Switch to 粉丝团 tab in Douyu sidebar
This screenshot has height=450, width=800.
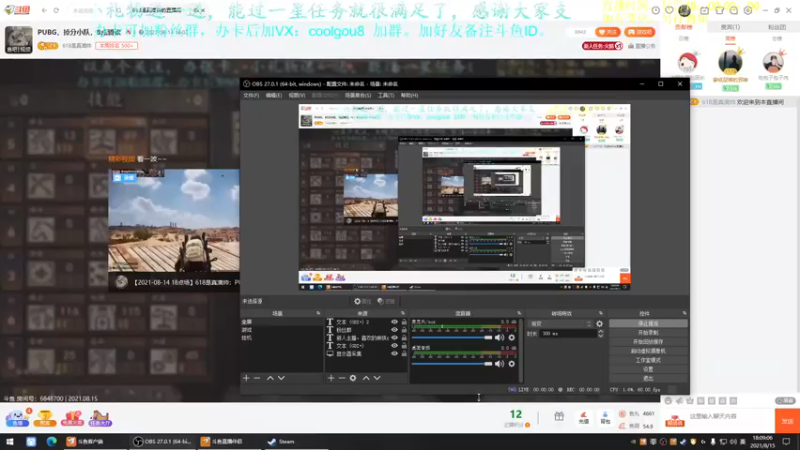click(x=777, y=27)
